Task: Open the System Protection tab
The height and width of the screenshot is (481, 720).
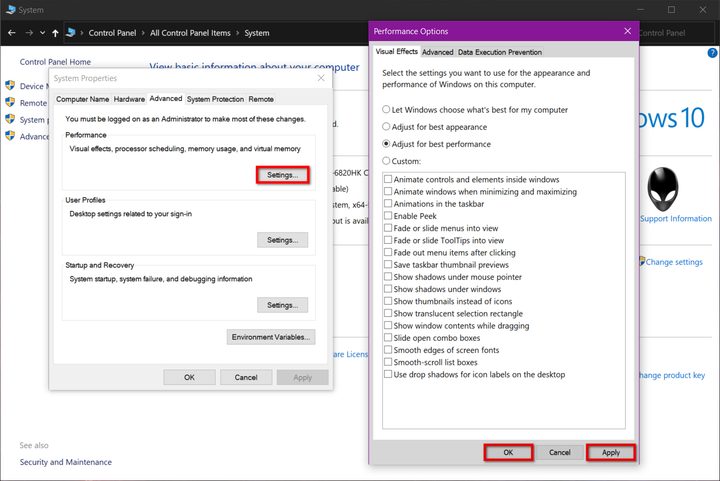Action: pyautogui.click(x=215, y=99)
